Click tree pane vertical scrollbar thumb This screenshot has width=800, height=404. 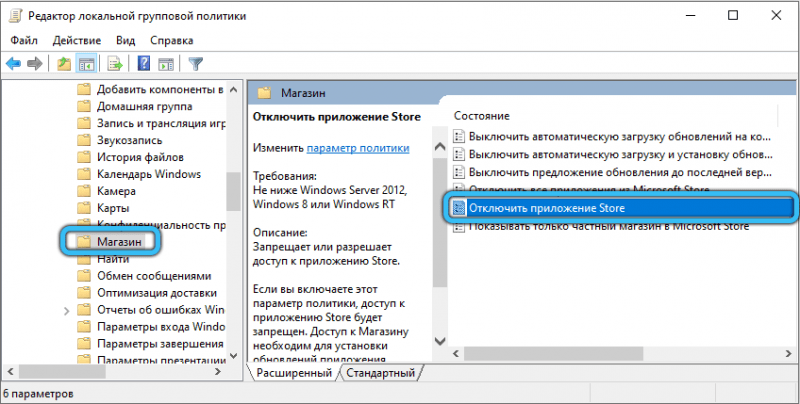(x=234, y=191)
